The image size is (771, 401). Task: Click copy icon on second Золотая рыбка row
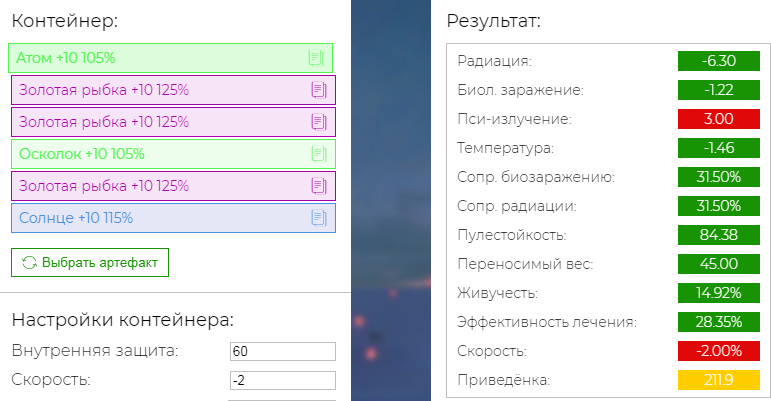pyautogui.click(x=319, y=122)
